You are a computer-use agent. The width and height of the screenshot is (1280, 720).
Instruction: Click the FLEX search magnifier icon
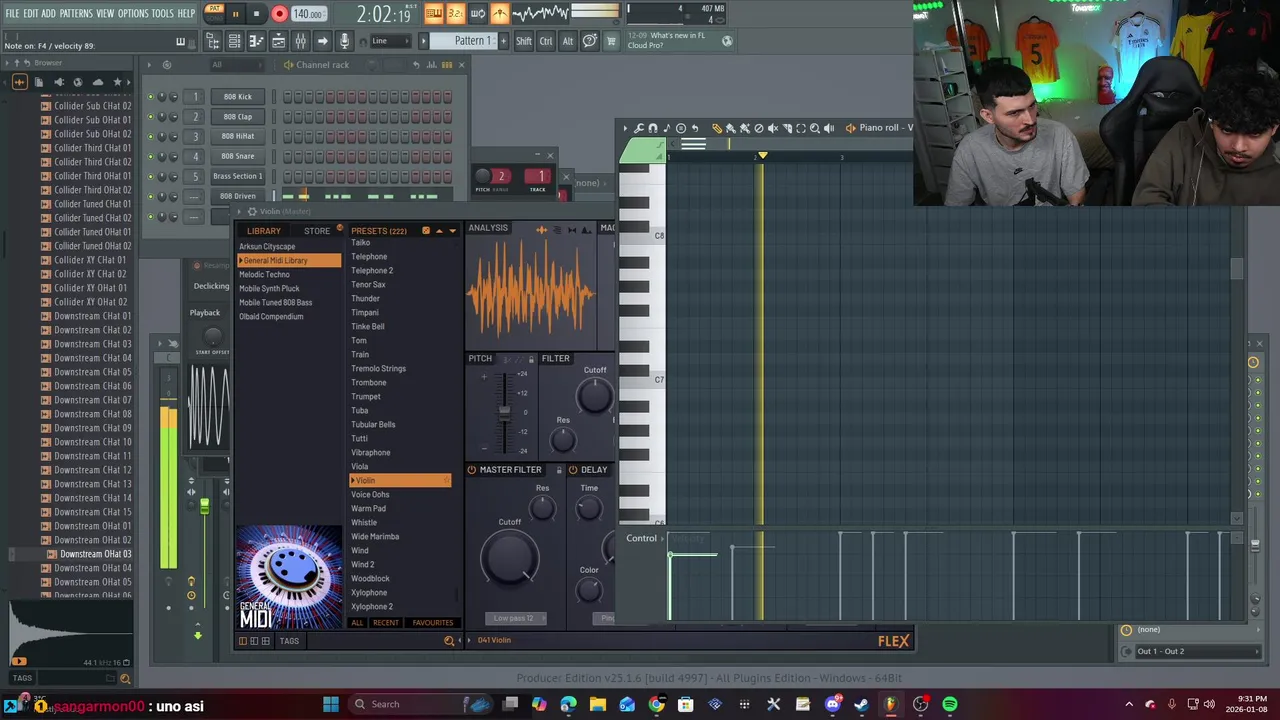449,640
